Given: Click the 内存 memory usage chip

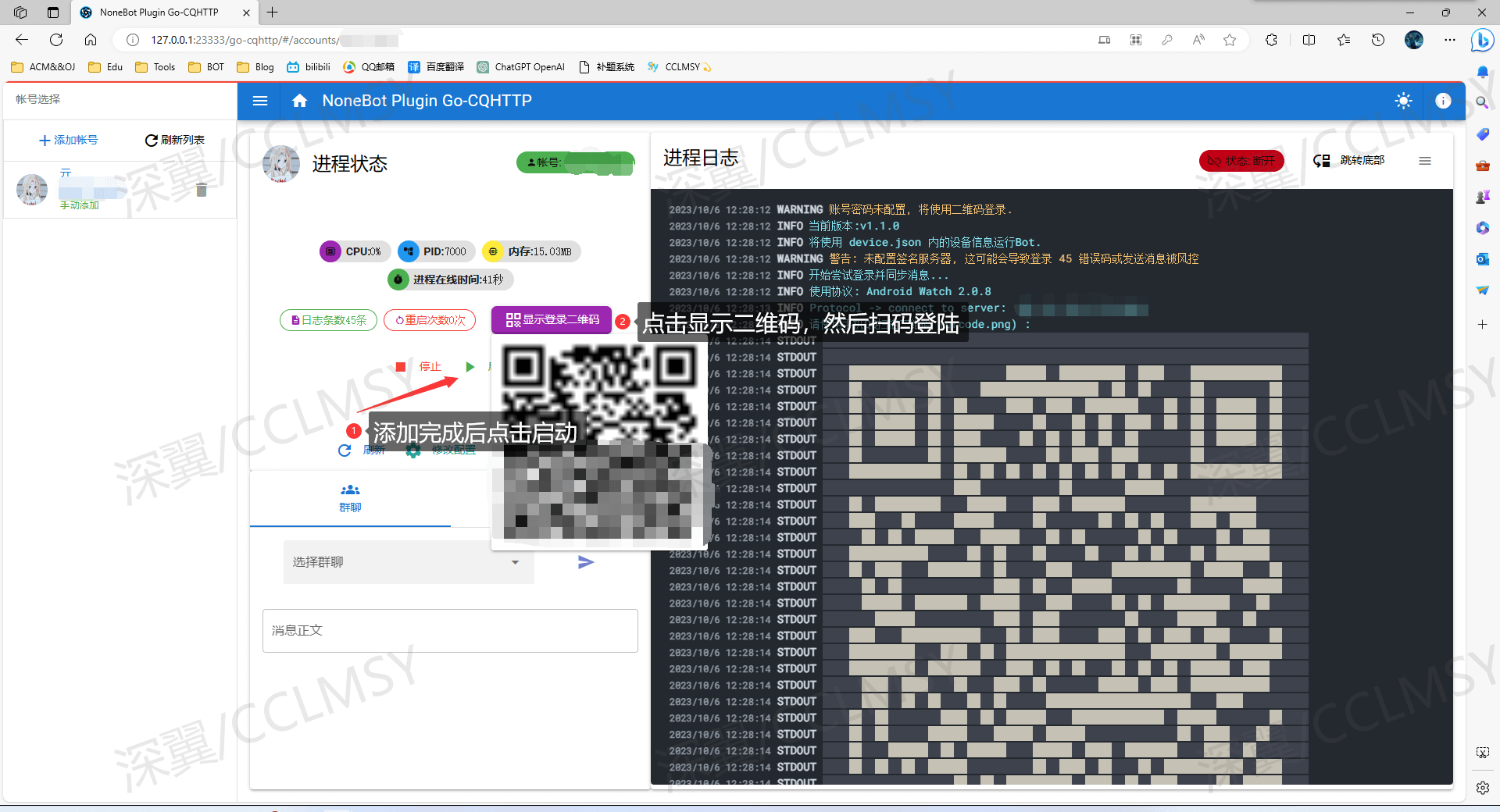Looking at the screenshot, I should [531, 251].
